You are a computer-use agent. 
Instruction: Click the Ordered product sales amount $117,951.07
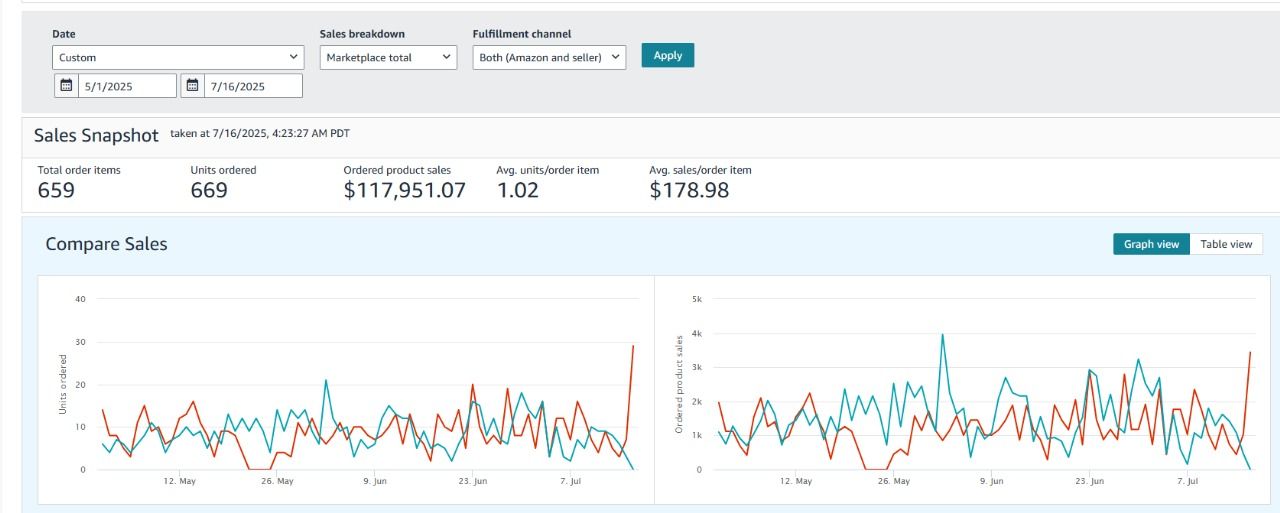[x=404, y=190]
